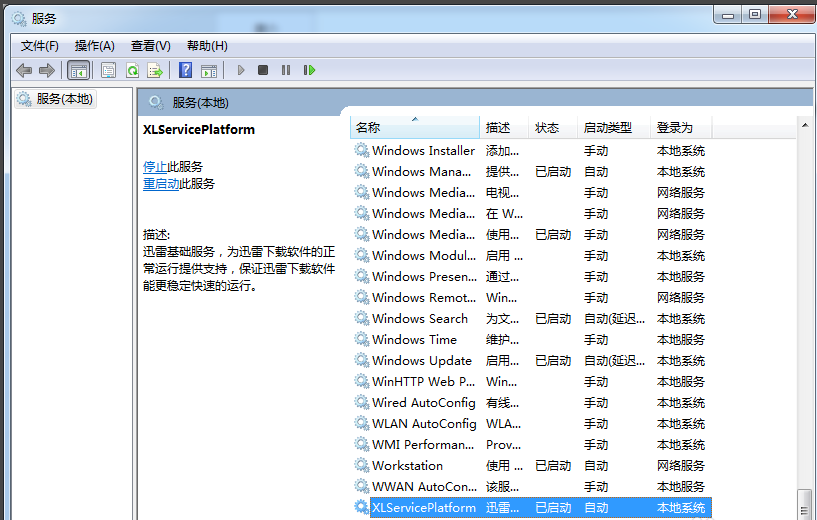817x520 pixels.
Task: Click 本地服务 login of Windows Time row
Action: pyautogui.click(x=680, y=339)
